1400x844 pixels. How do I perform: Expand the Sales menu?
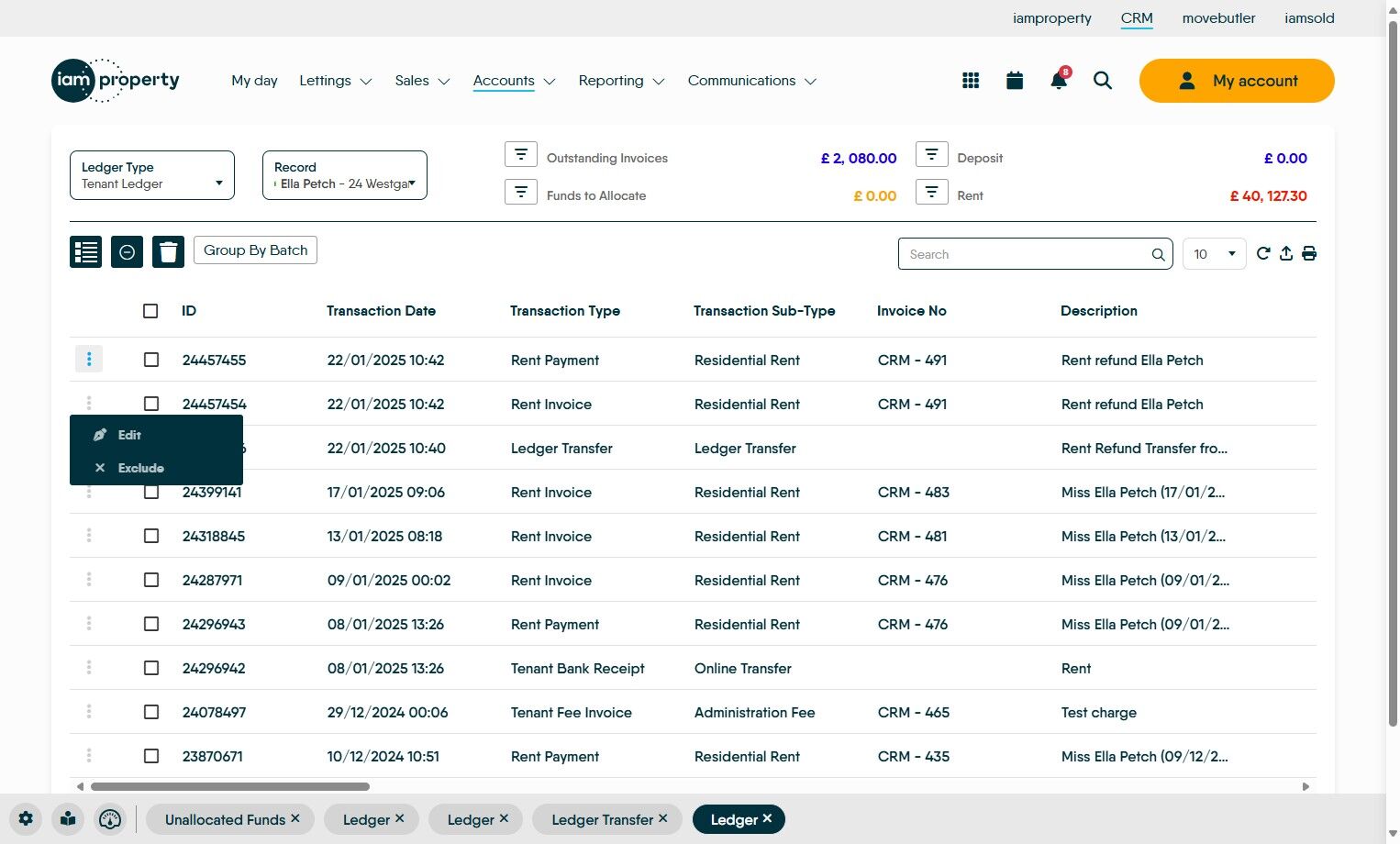click(422, 81)
